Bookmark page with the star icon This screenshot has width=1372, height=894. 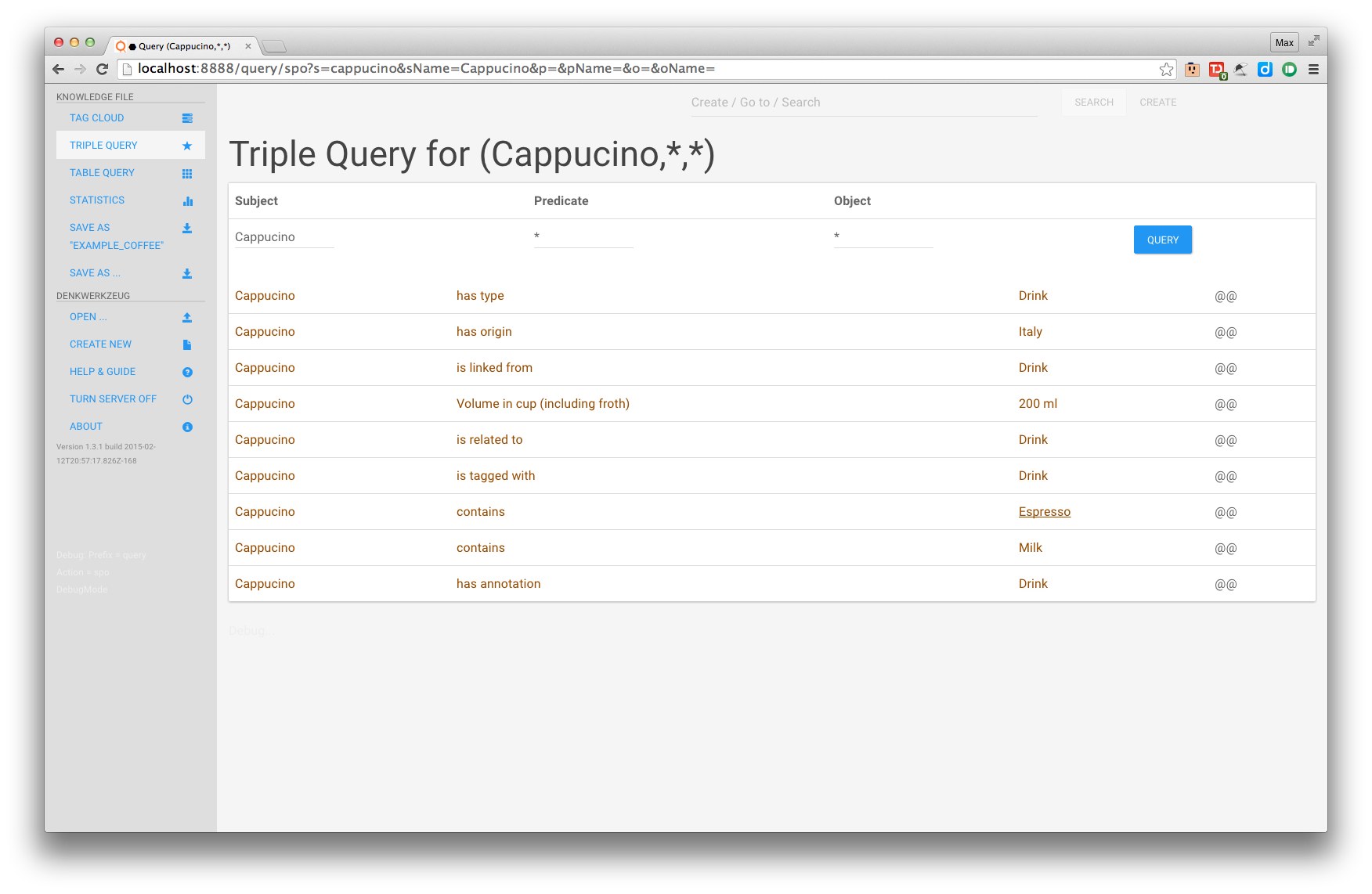(1166, 69)
